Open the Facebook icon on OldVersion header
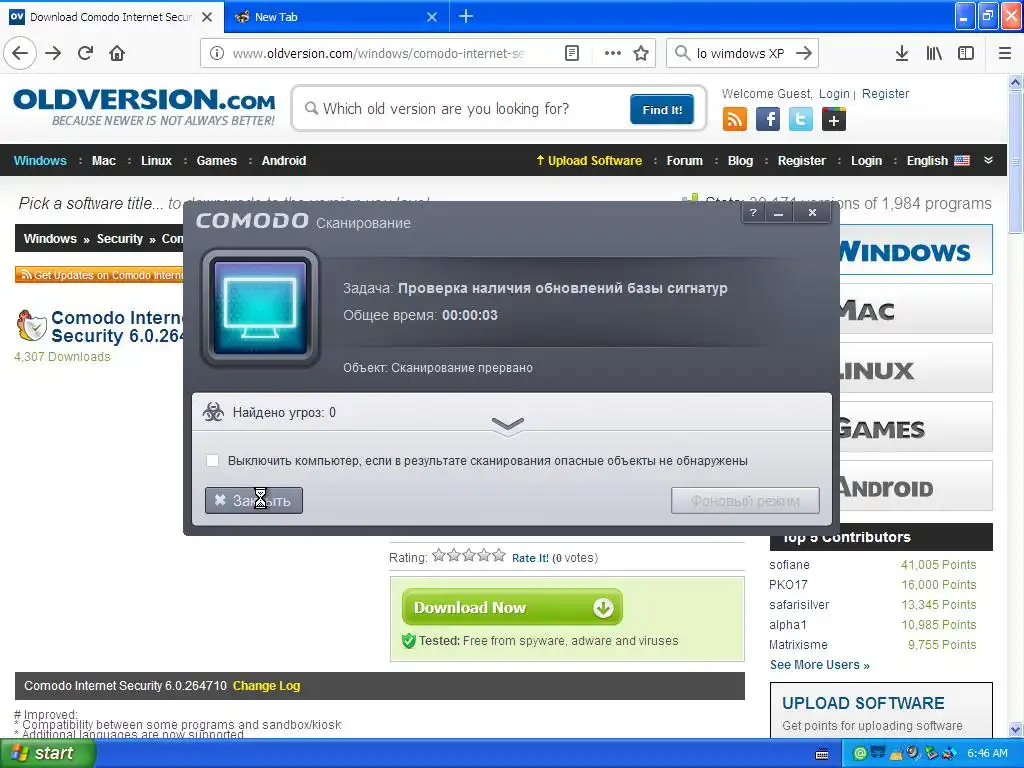Screen dimensions: 1024x768 point(768,120)
